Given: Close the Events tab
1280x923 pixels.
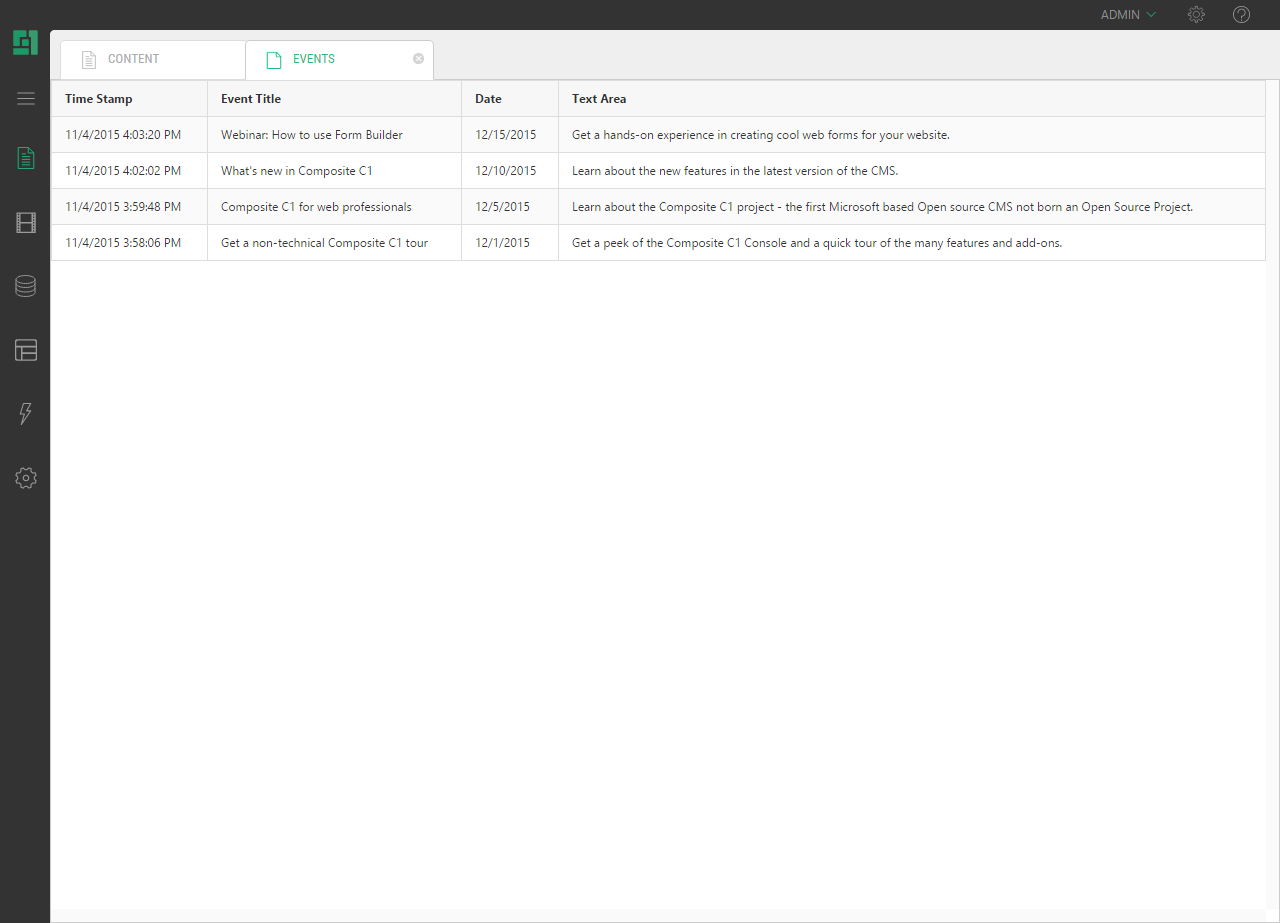Looking at the screenshot, I should 419,59.
